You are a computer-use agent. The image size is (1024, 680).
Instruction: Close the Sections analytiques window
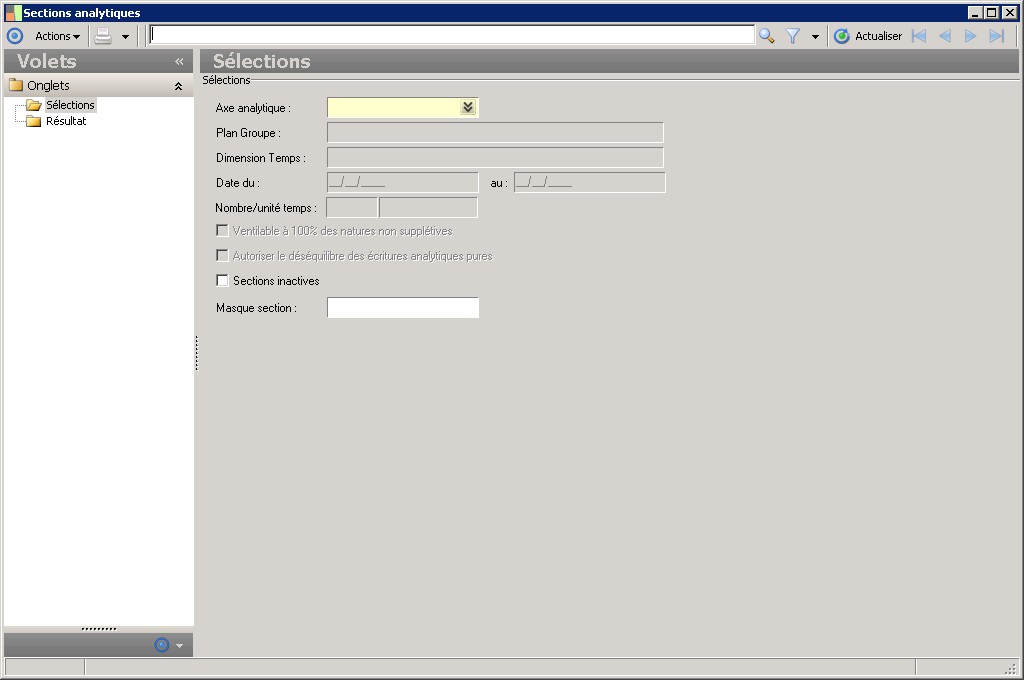click(1010, 12)
